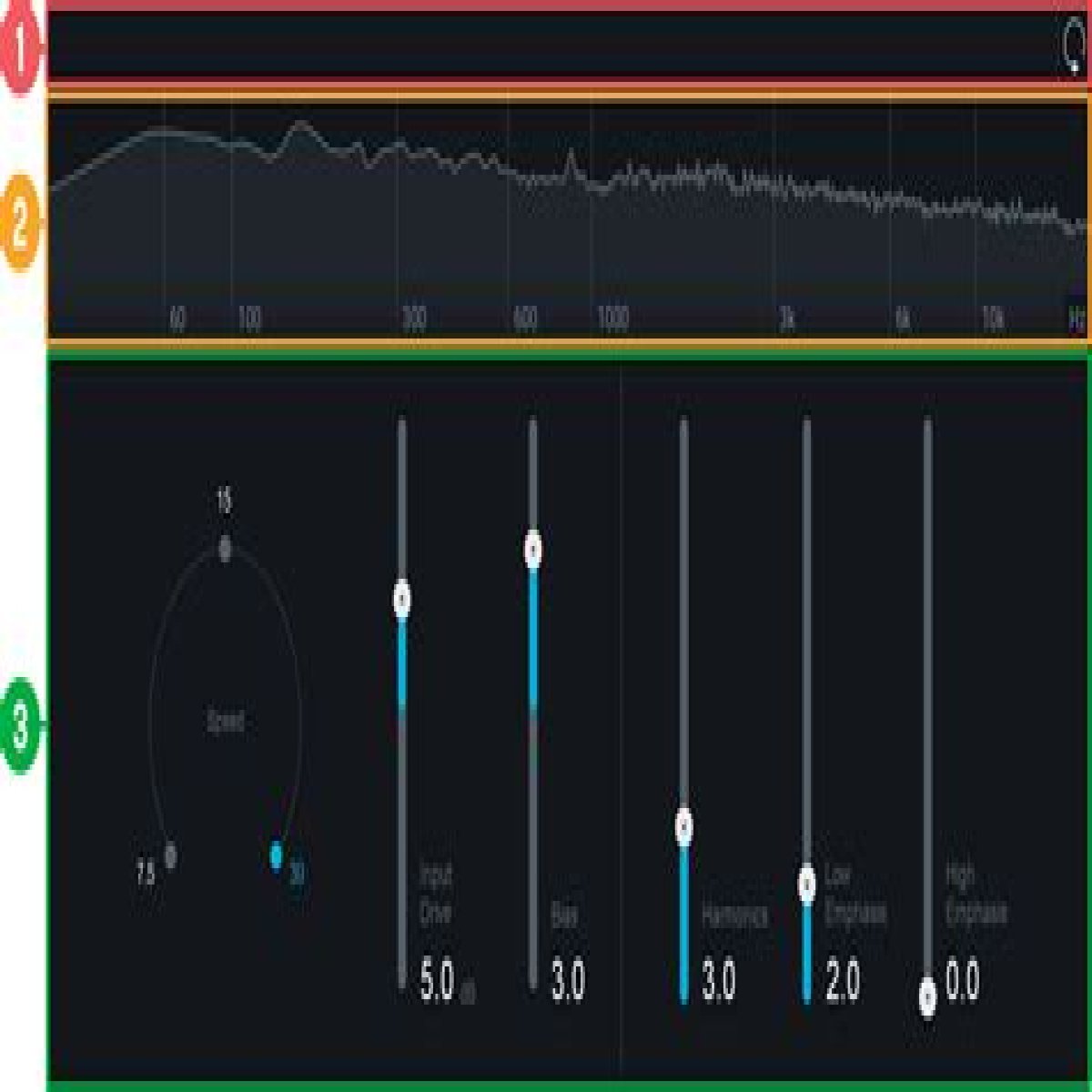Image resolution: width=1092 pixels, height=1092 pixels.
Task: Click the Hz unit label on spectrum
Action: pyautogui.click(x=1077, y=319)
